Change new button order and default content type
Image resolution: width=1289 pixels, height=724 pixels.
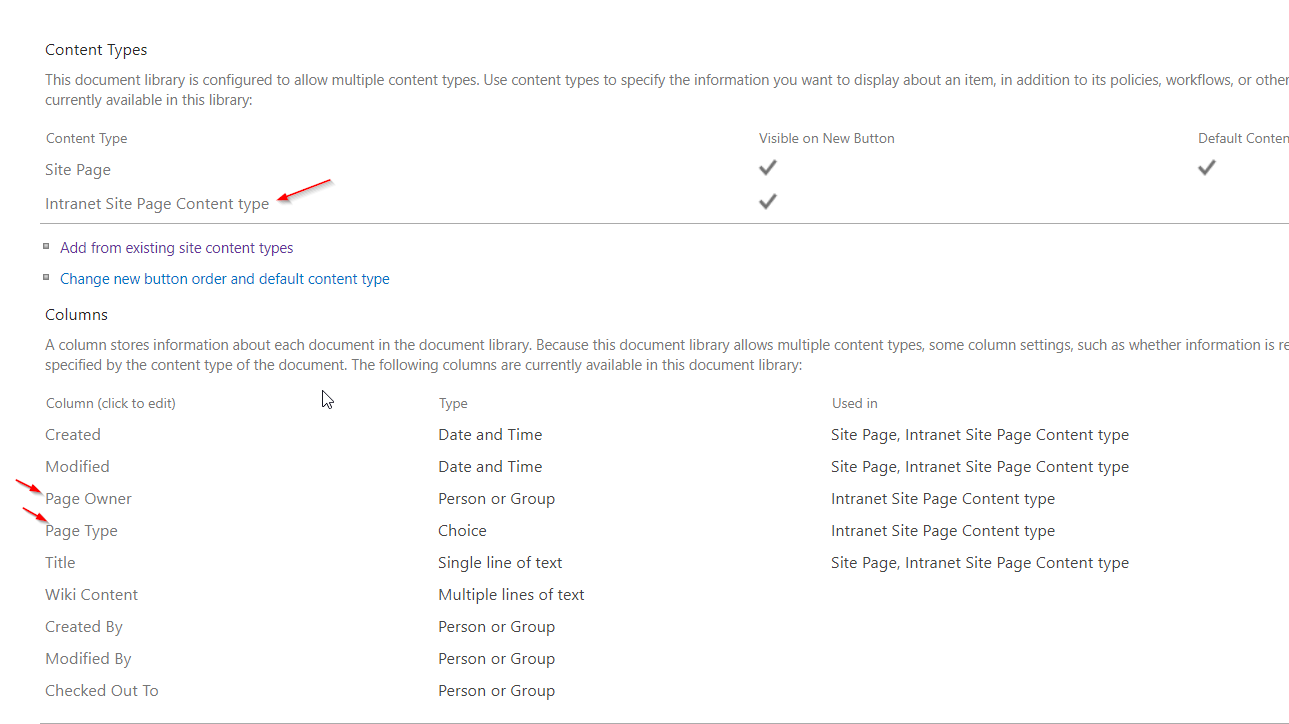coord(224,279)
